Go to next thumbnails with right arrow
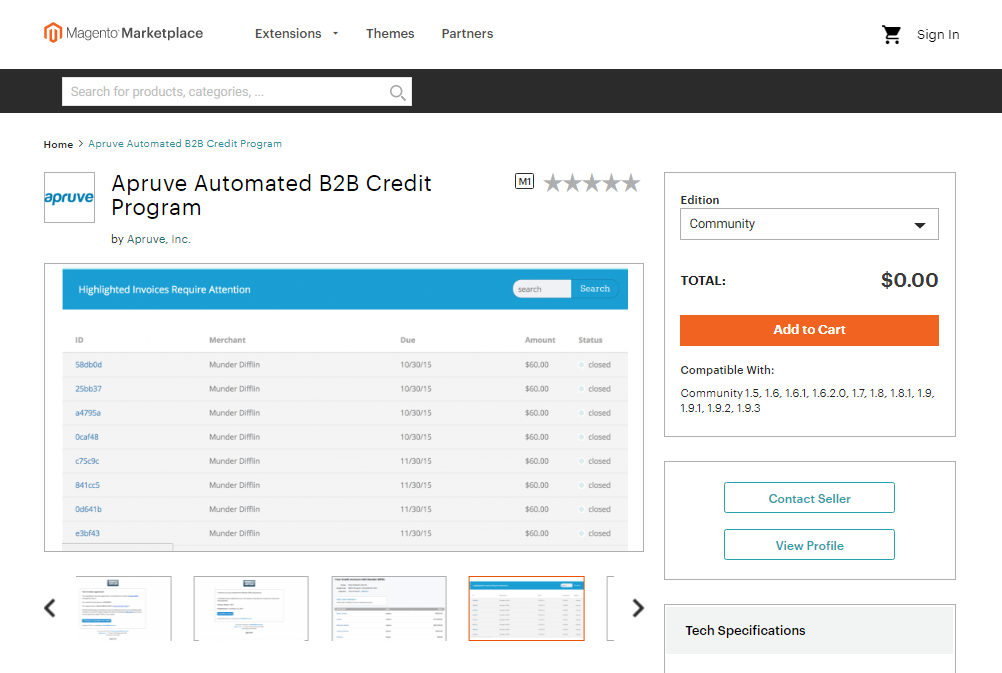 [x=638, y=608]
